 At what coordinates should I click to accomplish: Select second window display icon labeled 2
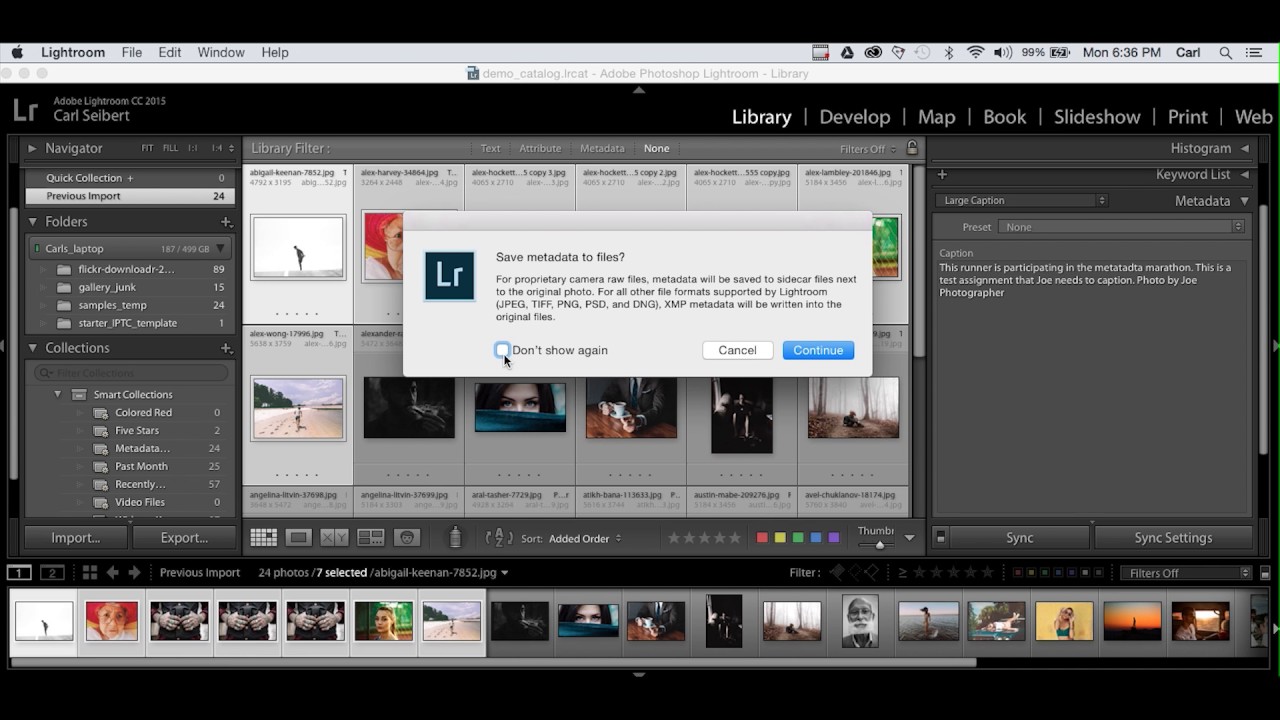coord(52,572)
